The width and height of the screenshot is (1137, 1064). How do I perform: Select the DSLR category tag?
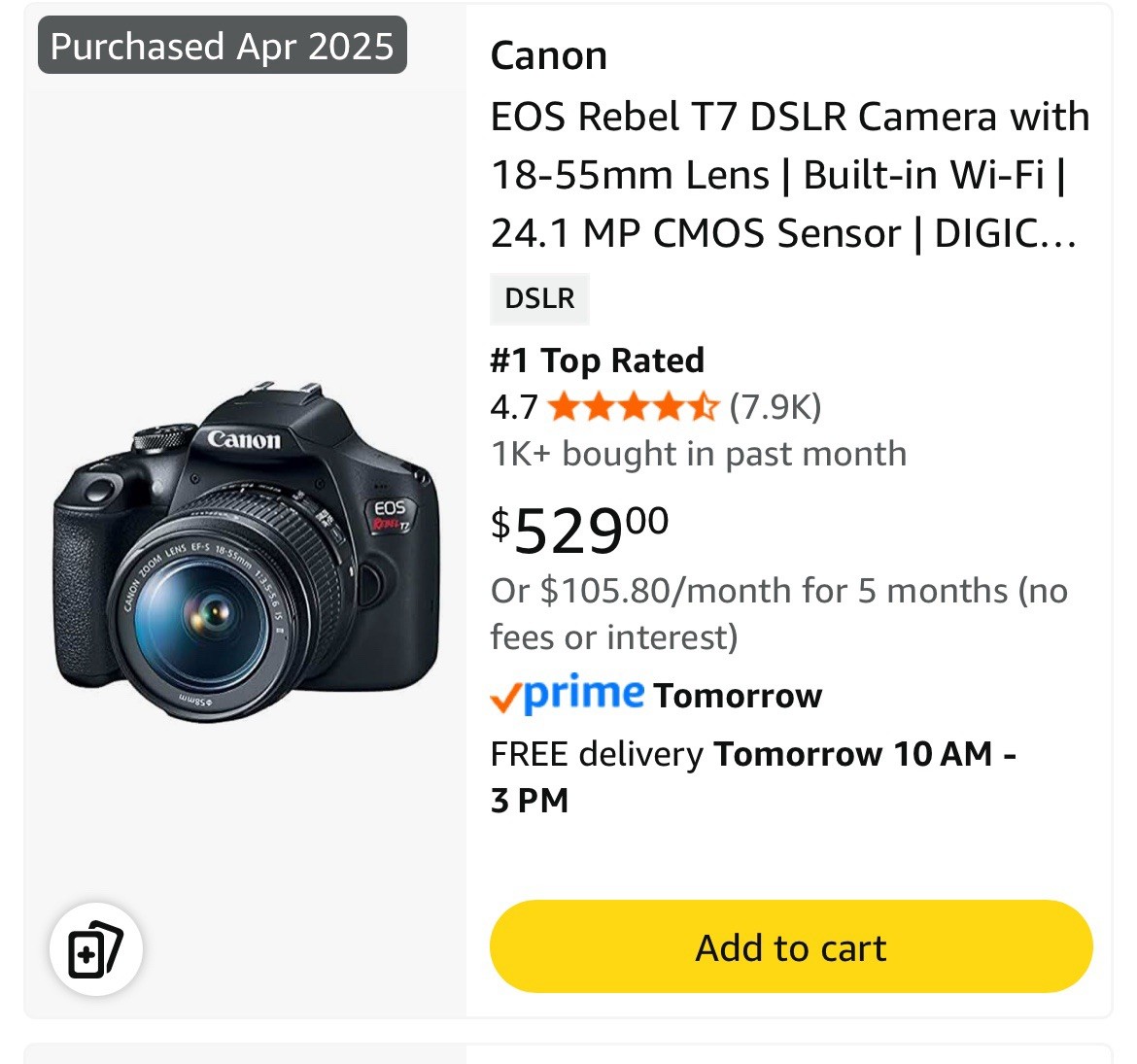click(x=539, y=298)
